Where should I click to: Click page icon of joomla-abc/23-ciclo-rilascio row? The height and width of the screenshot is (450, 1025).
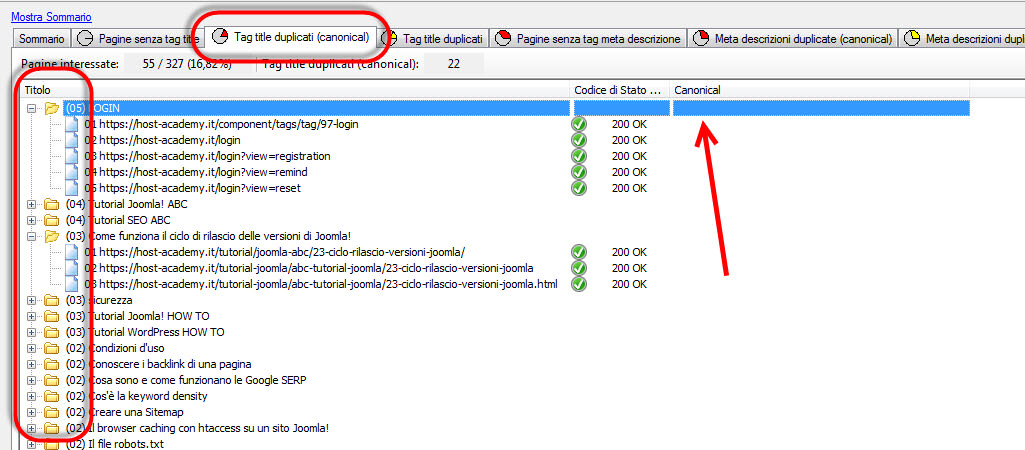72,252
